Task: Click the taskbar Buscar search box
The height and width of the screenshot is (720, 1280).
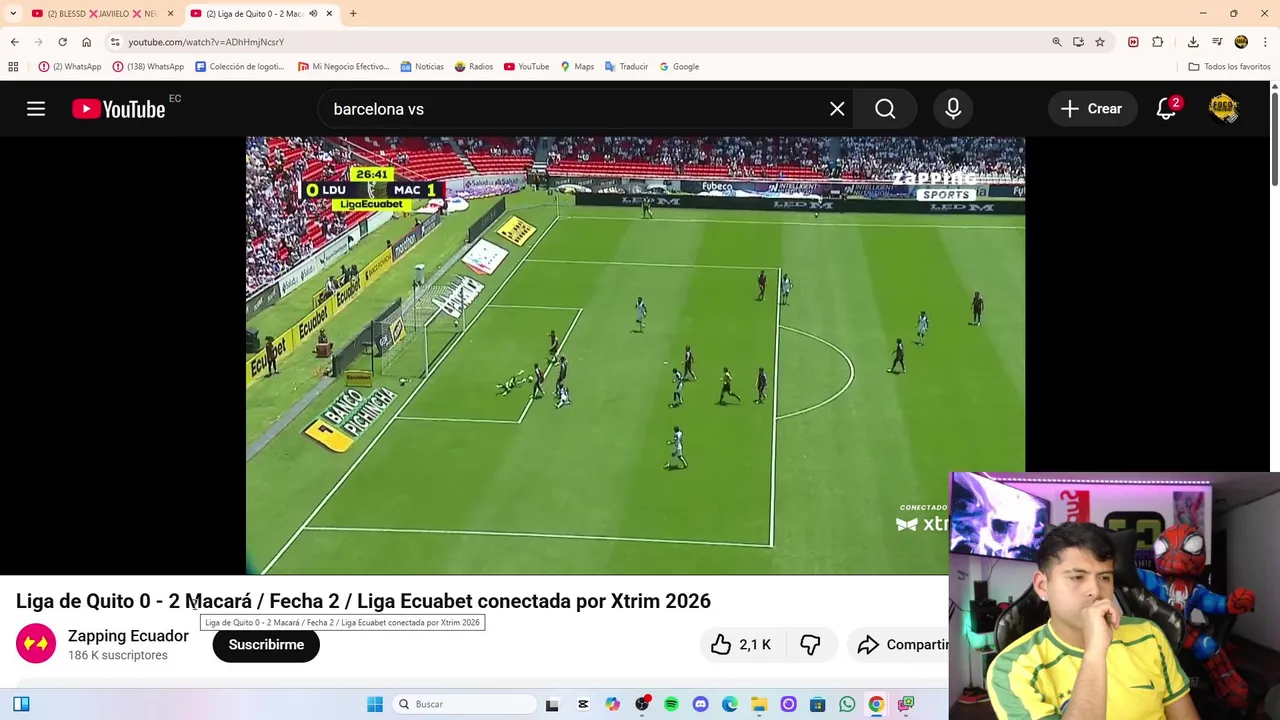Action: point(464,704)
